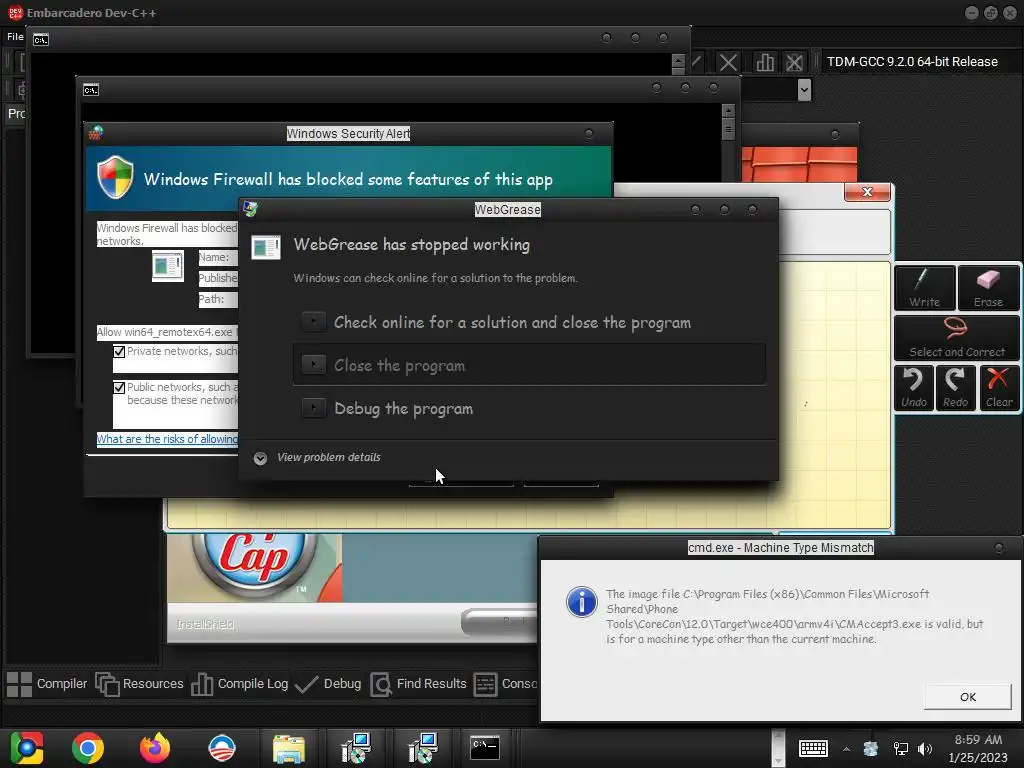Screen dimensions: 1024x768
Task: Click the first installer icon on the taskbar
Action: click(x=356, y=748)
